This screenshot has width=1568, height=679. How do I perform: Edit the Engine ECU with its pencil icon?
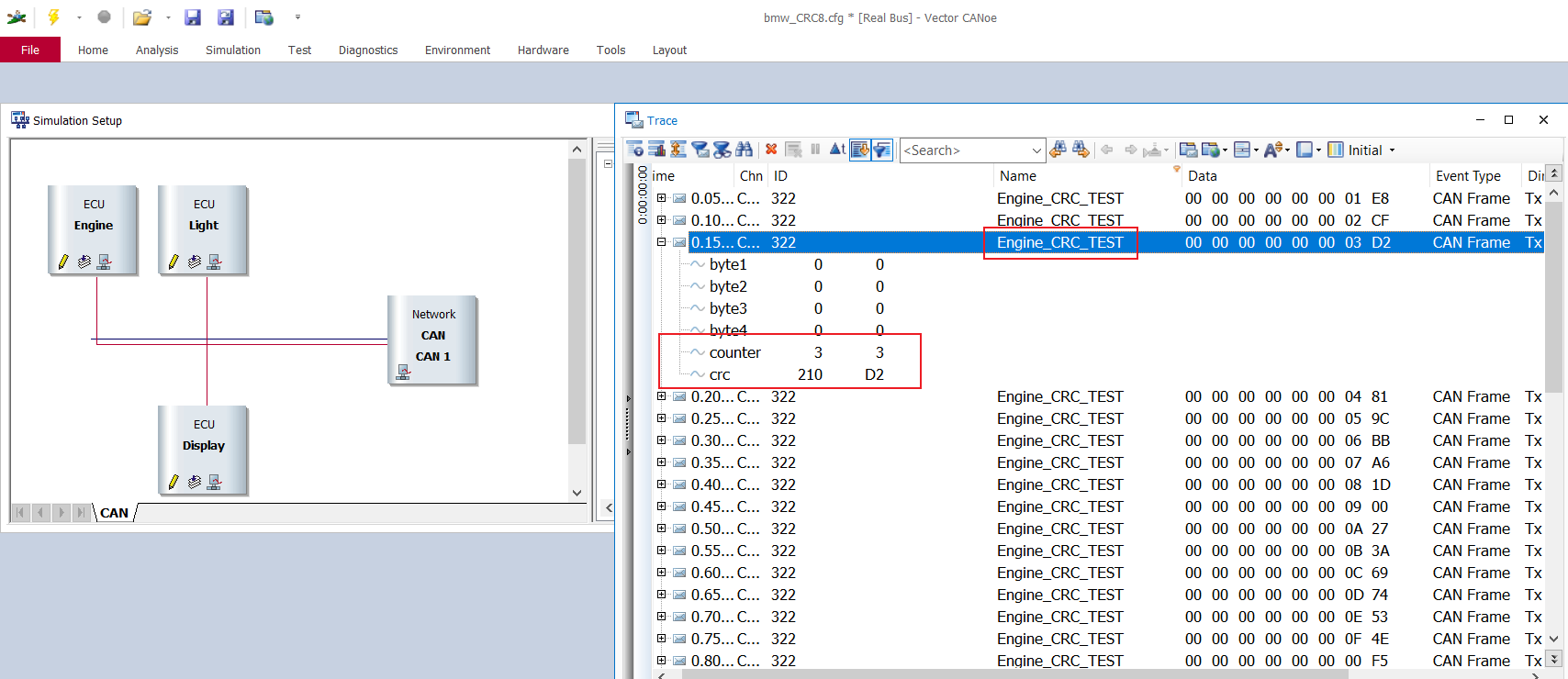click(x=62, y=262)
